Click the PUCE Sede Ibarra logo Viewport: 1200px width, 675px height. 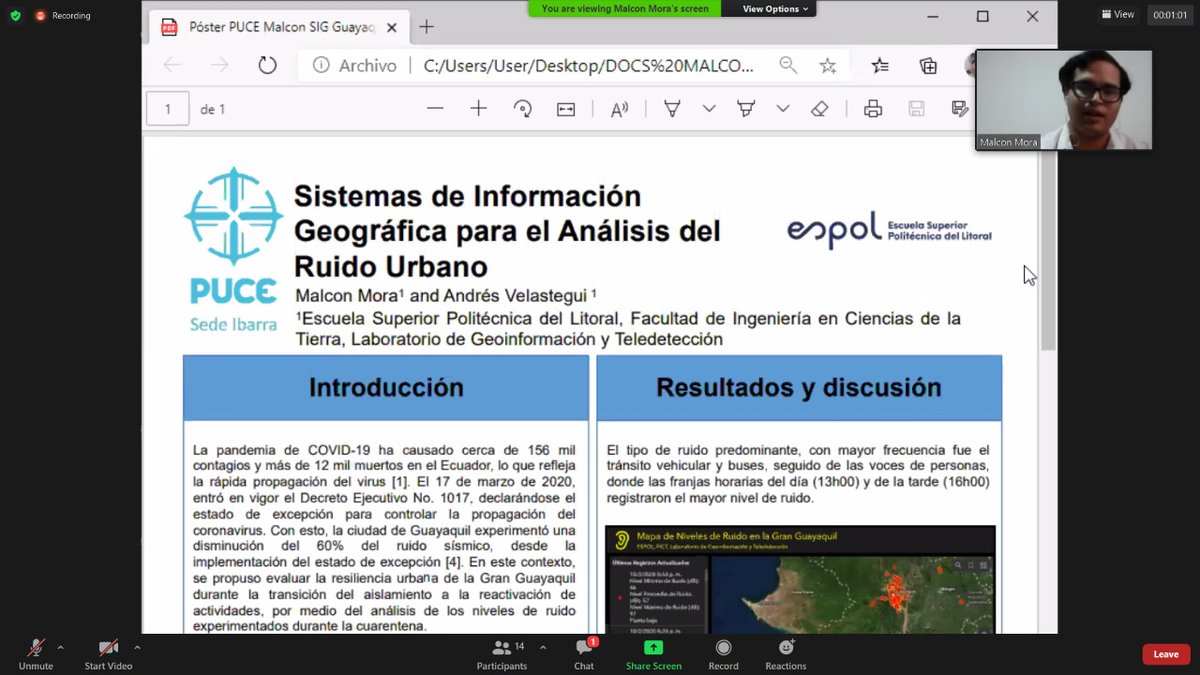[233, 250]
